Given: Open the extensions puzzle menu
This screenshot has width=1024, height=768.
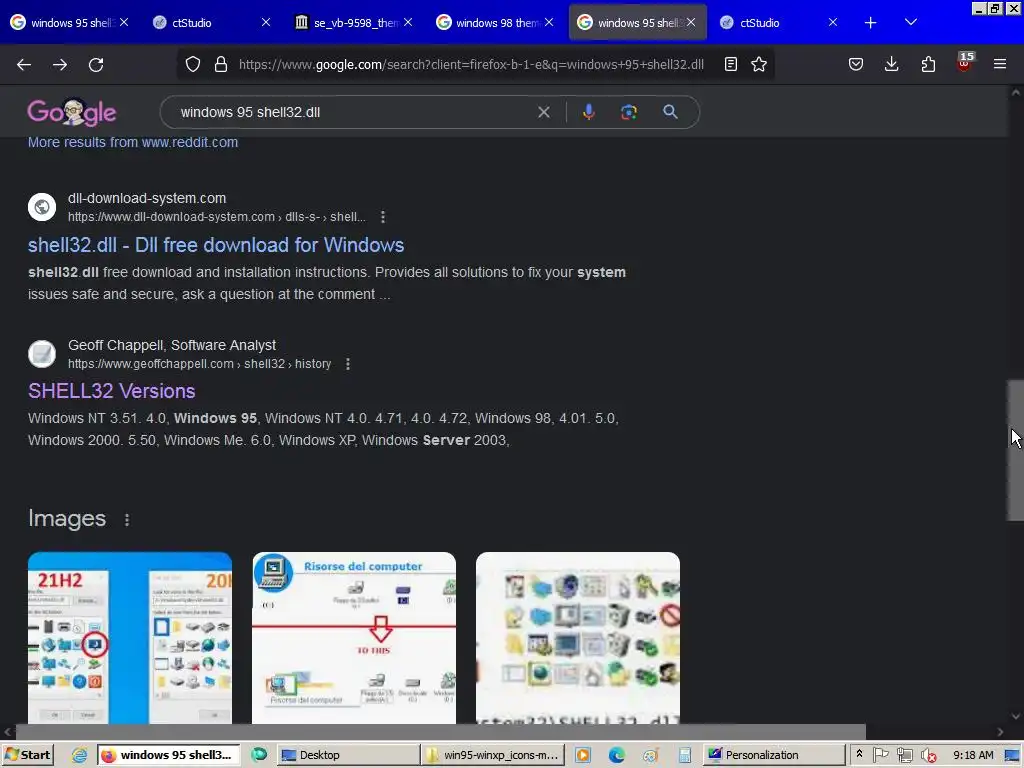Looking at the screenshot, I should pyautogui.click(x=928, y=64).
